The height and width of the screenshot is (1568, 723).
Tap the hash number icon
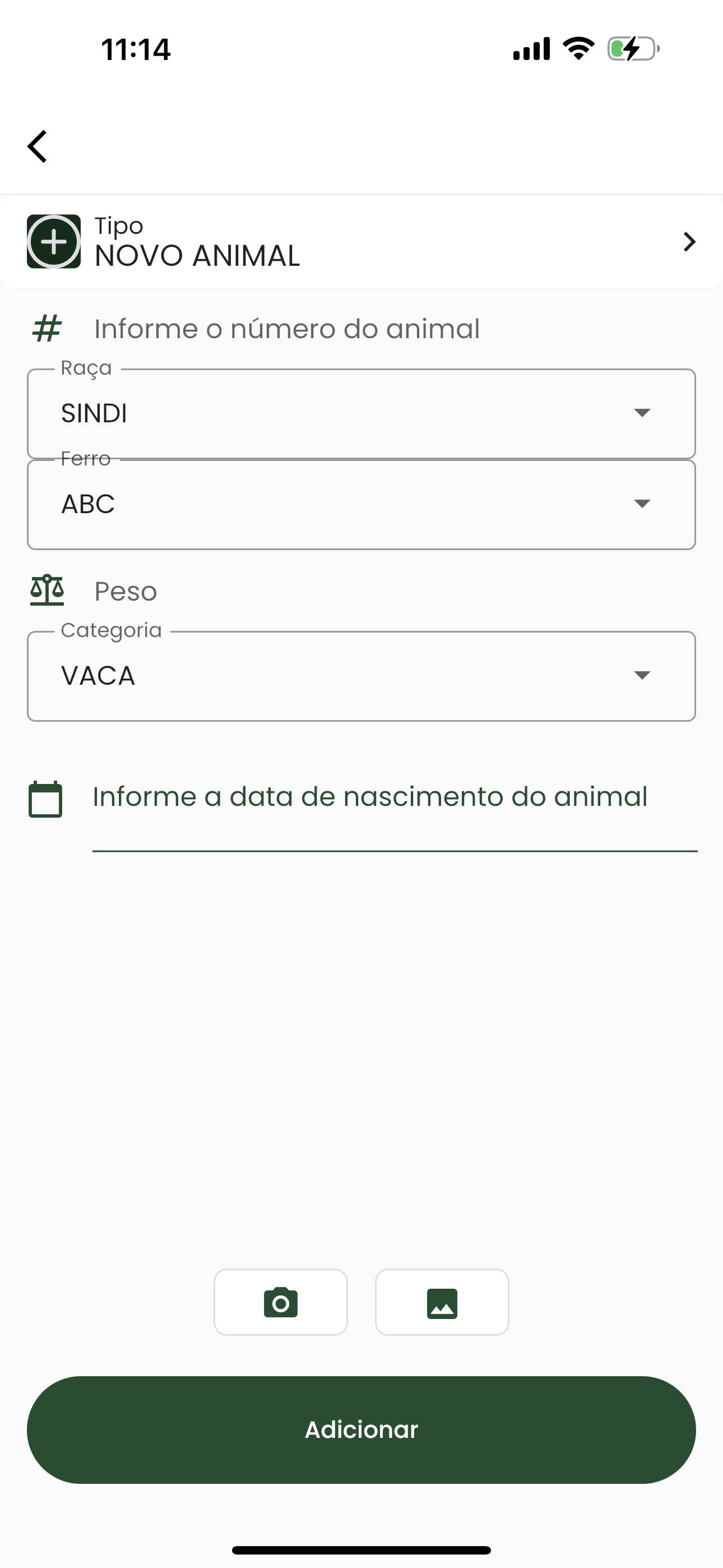pyautogui.click(x=47, y=329)
